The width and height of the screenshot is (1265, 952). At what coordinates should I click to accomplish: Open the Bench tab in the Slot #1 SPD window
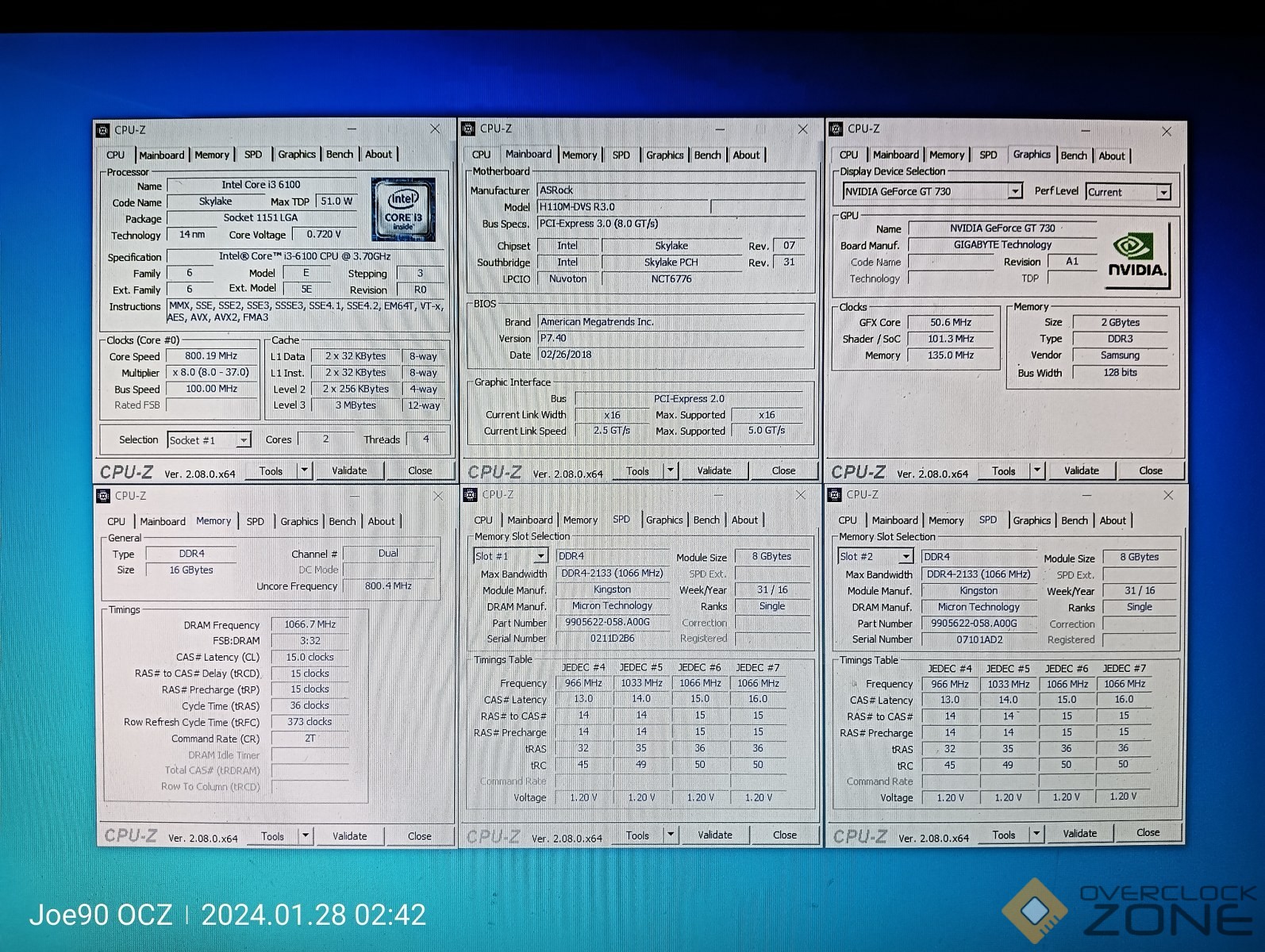(x=706, y=520)
